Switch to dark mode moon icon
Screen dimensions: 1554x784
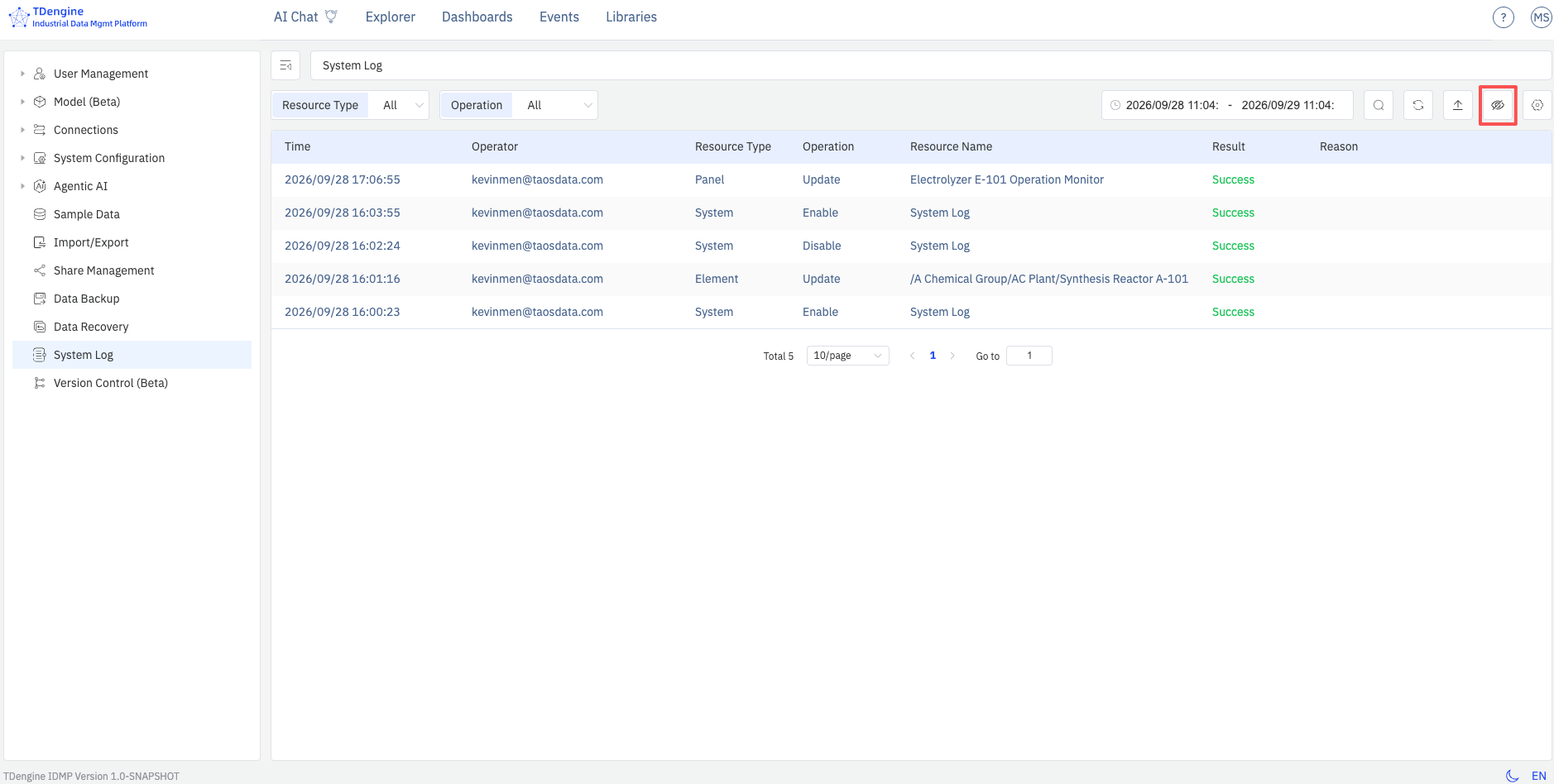1513,776
